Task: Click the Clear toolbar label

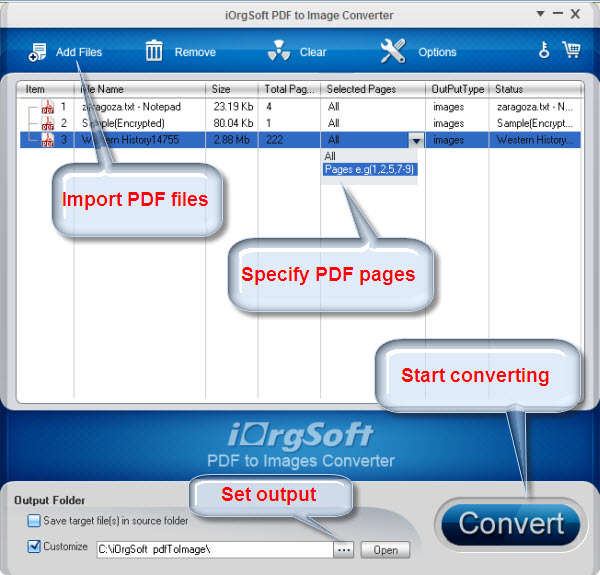Action: [313, 52]
